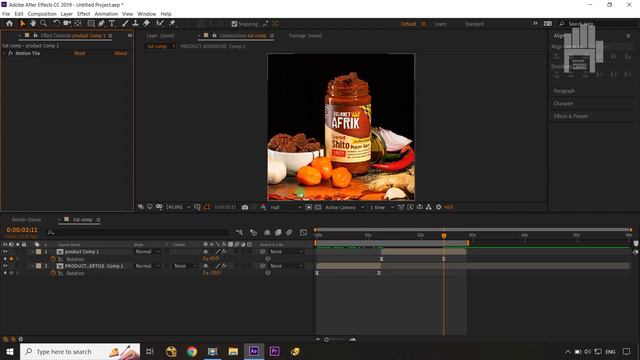Image resolution: width=640 pixels, height=360 pixels.
Task: Open TrkMat None dropdown for PRODUCT..ERTISE layer
Action: 185,266
